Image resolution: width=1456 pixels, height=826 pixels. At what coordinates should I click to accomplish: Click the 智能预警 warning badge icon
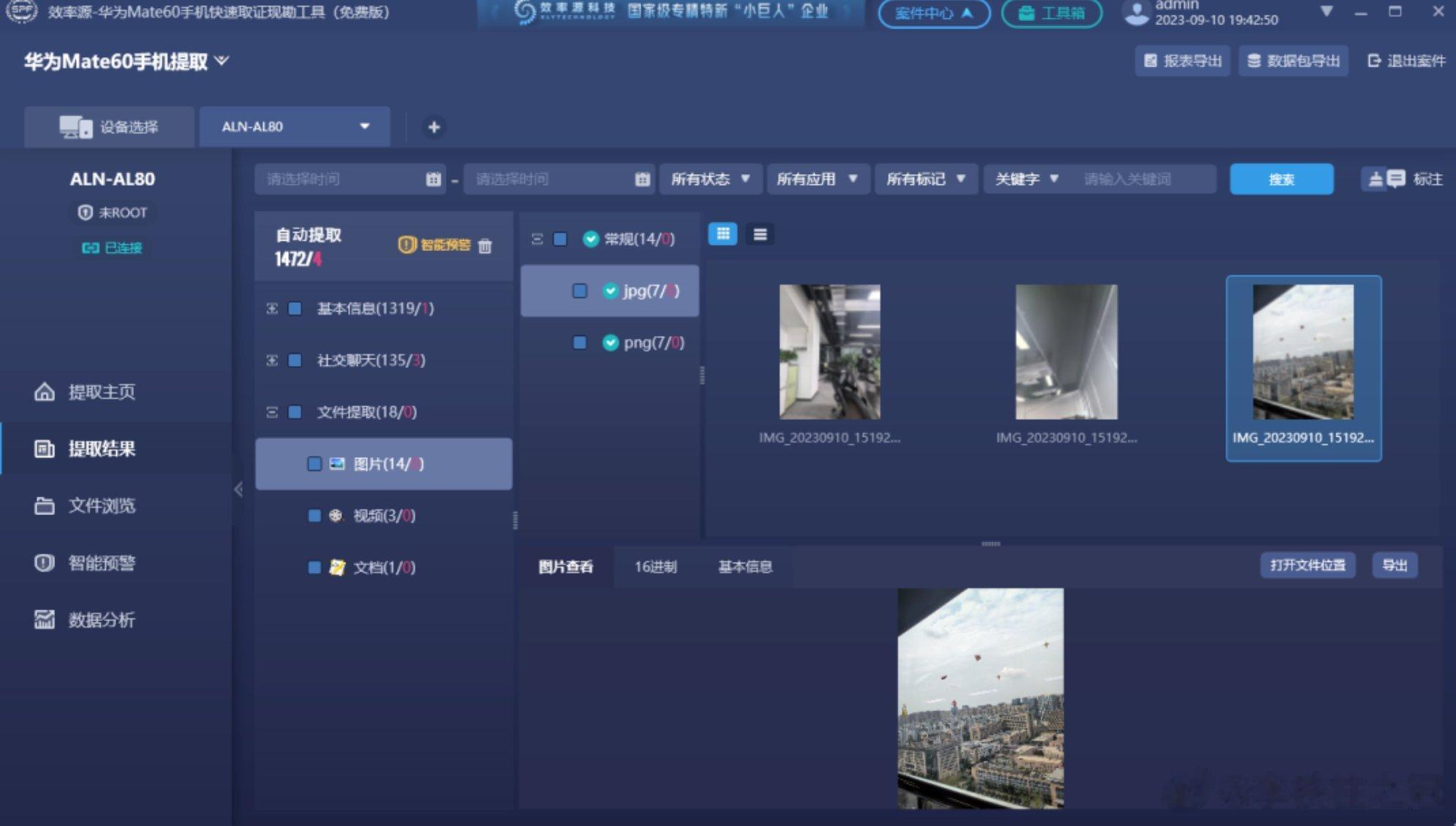point(407,245)
